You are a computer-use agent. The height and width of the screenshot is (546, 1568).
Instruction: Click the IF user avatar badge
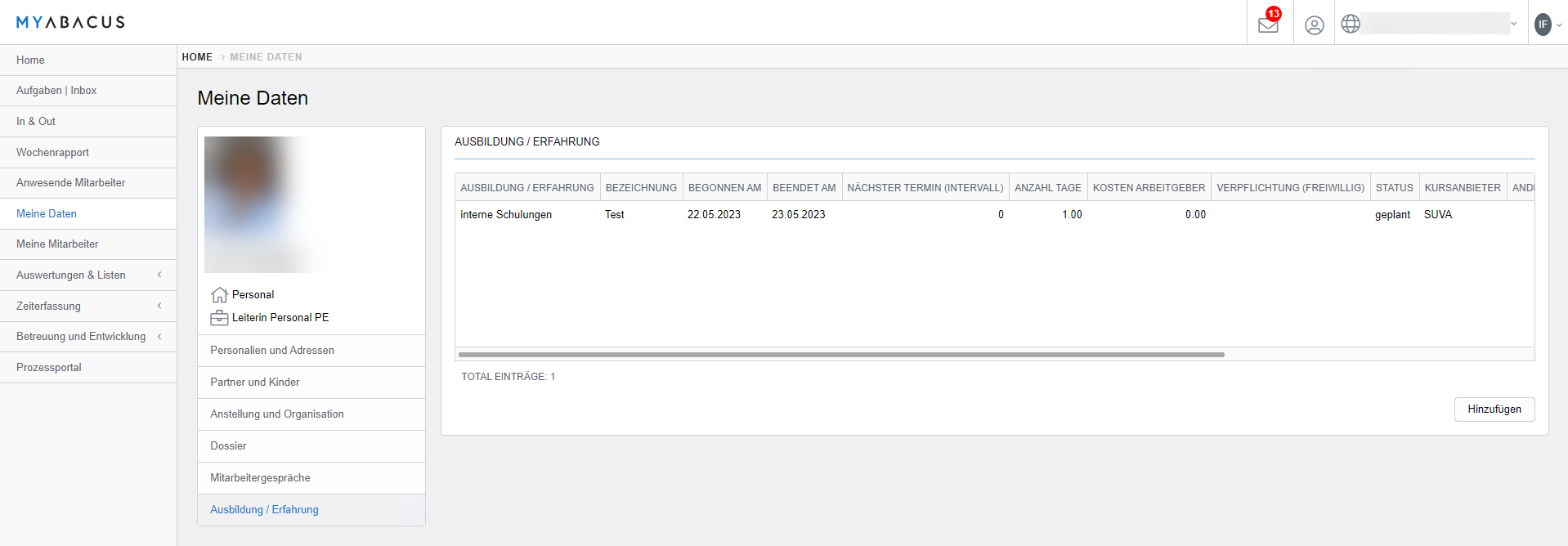point(1543,25)
